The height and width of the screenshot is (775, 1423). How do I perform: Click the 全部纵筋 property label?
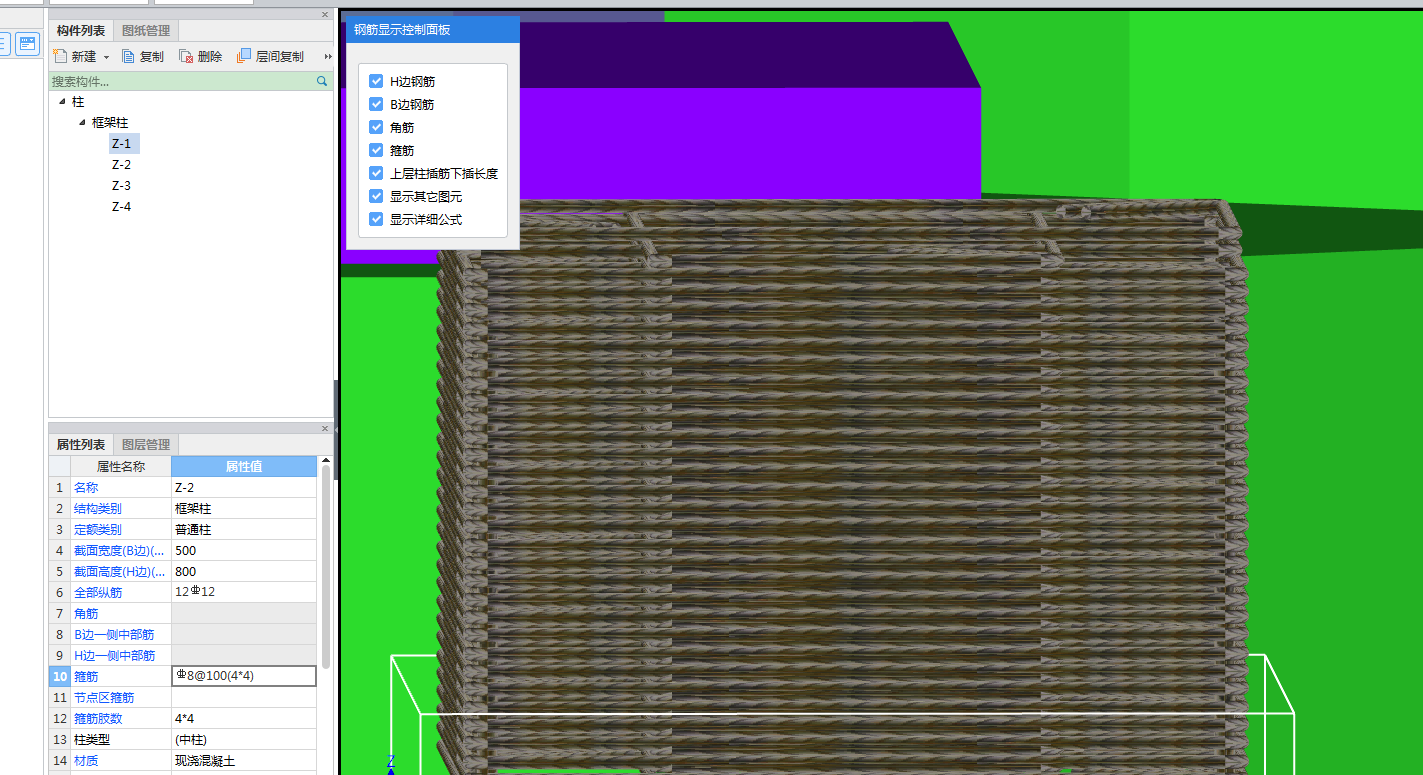(98, 592)
